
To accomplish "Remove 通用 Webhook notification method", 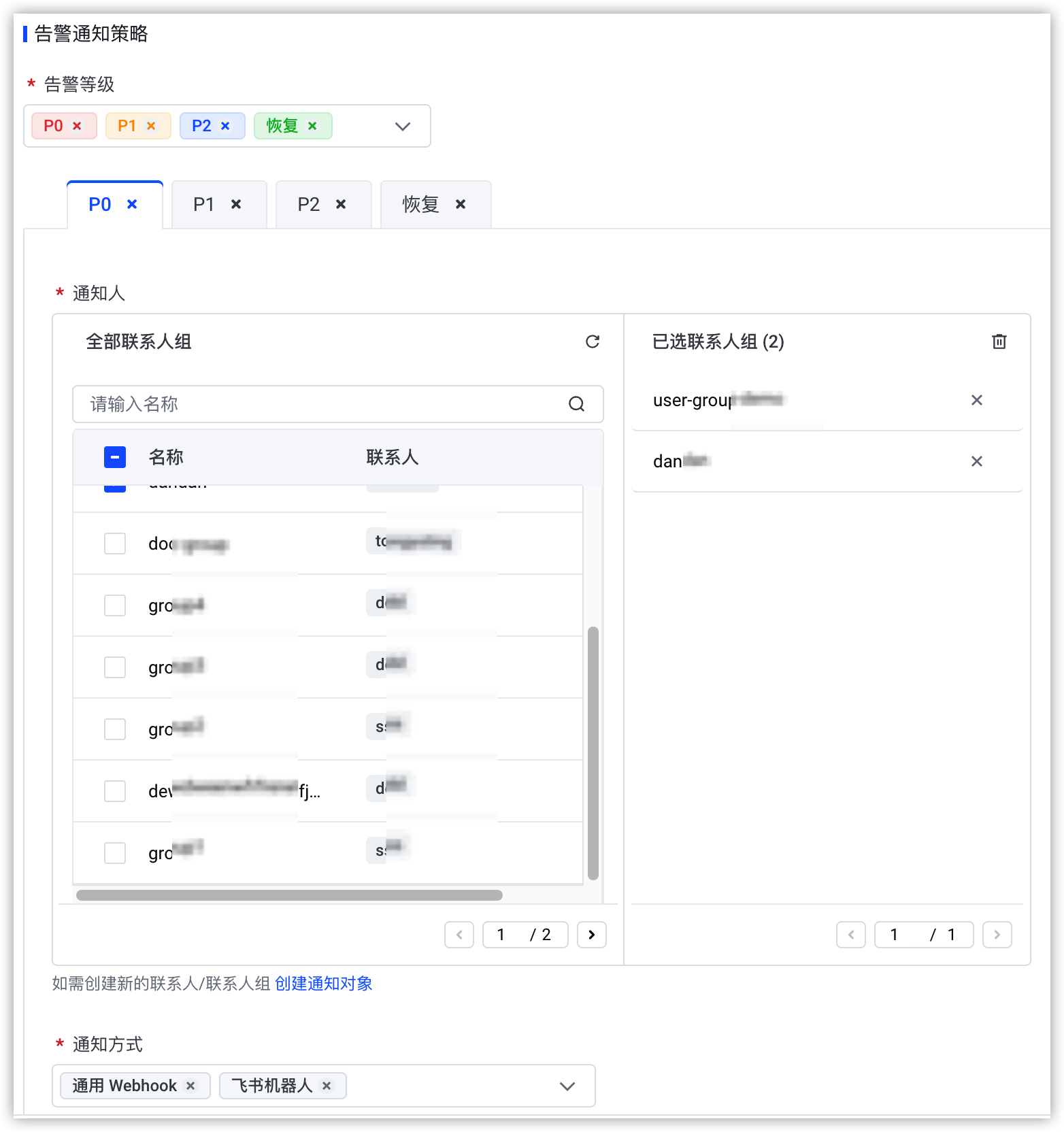I will [x=190, y=1086].
